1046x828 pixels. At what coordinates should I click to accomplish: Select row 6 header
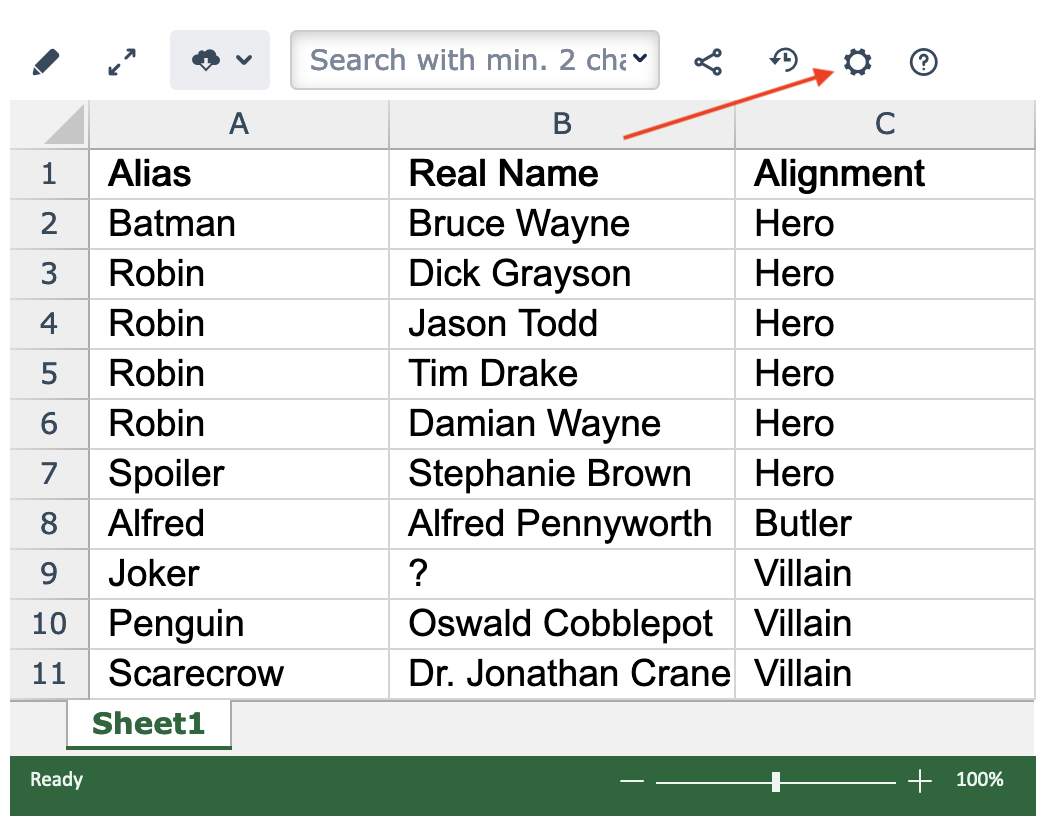pos(49,424)
